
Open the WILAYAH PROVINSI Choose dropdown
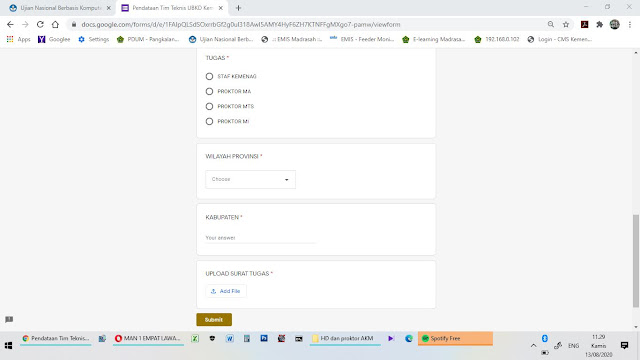pos(250,180)
